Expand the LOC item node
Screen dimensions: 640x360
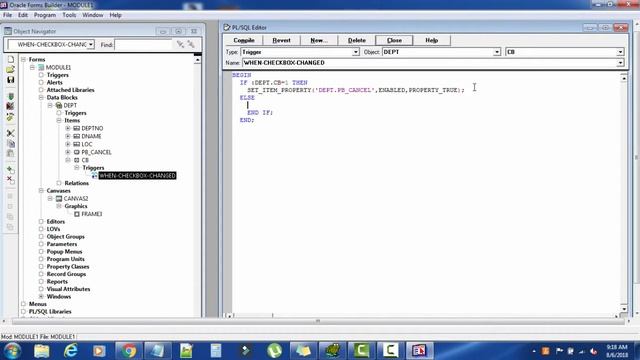(68, 144)
